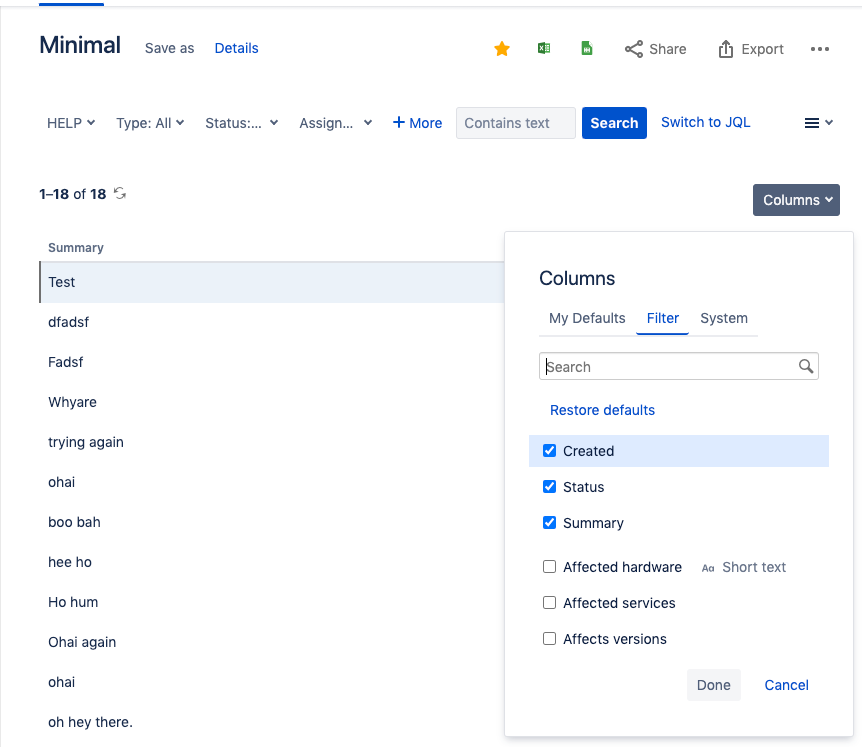Check the Affected hardware checkbox
Image resolution: width=862 pixels, height=747 pixels.
[x=549, y=567]
